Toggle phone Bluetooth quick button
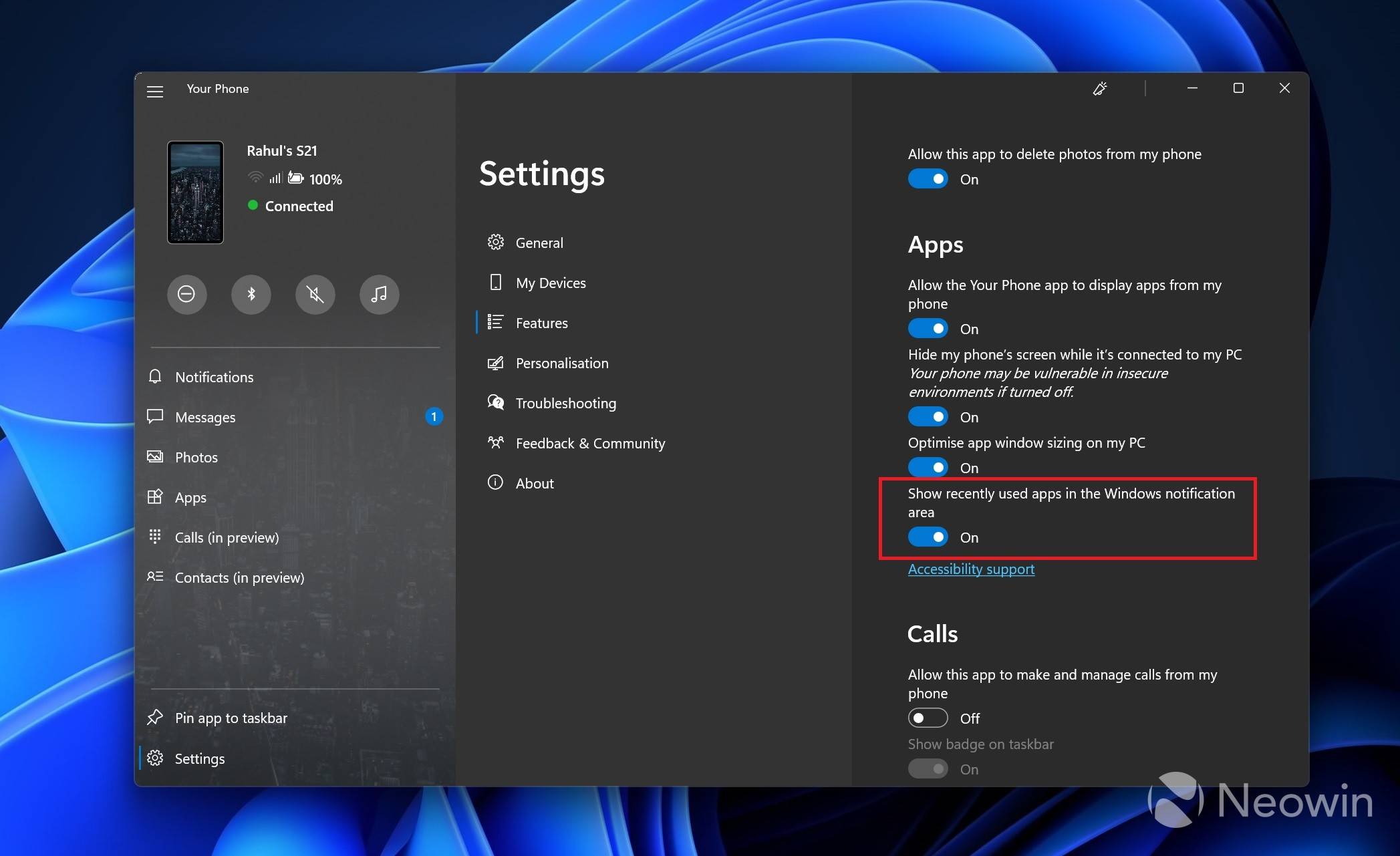 (251, 294)
